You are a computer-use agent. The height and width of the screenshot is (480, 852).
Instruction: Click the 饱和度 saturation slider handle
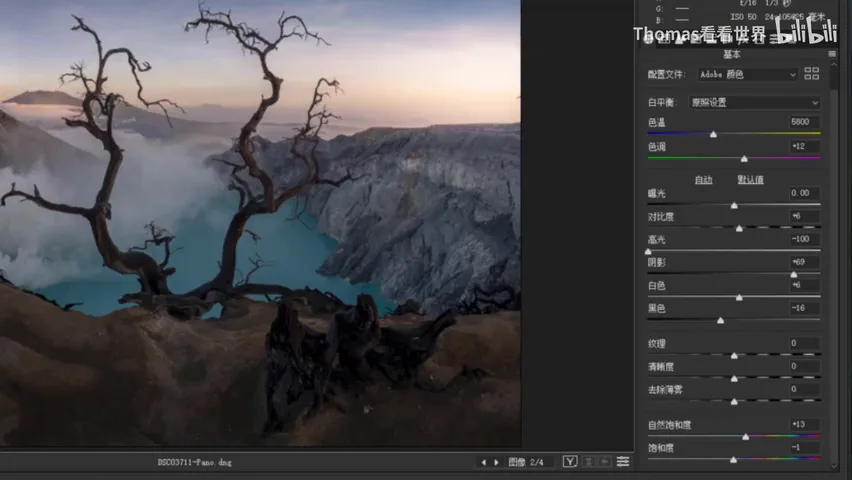(734, 460)
